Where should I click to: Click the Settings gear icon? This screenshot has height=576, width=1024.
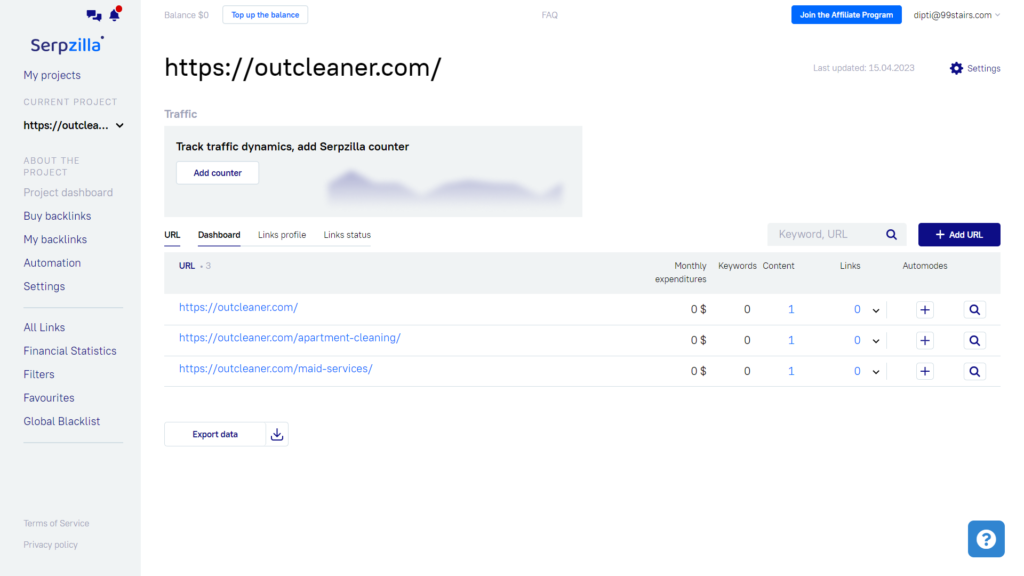[956, 68]
